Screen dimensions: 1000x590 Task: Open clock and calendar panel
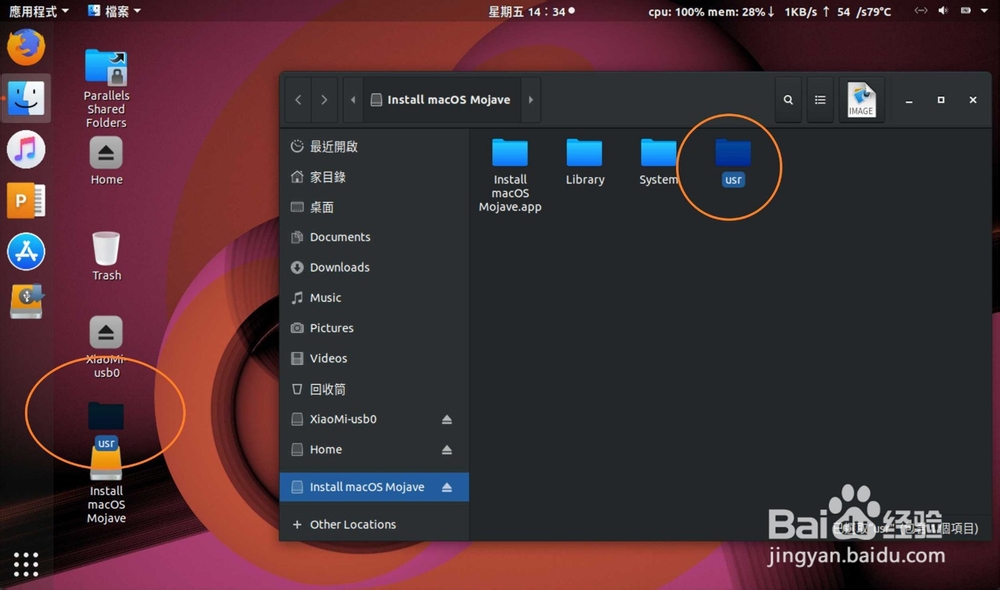[x=531, y=11]
